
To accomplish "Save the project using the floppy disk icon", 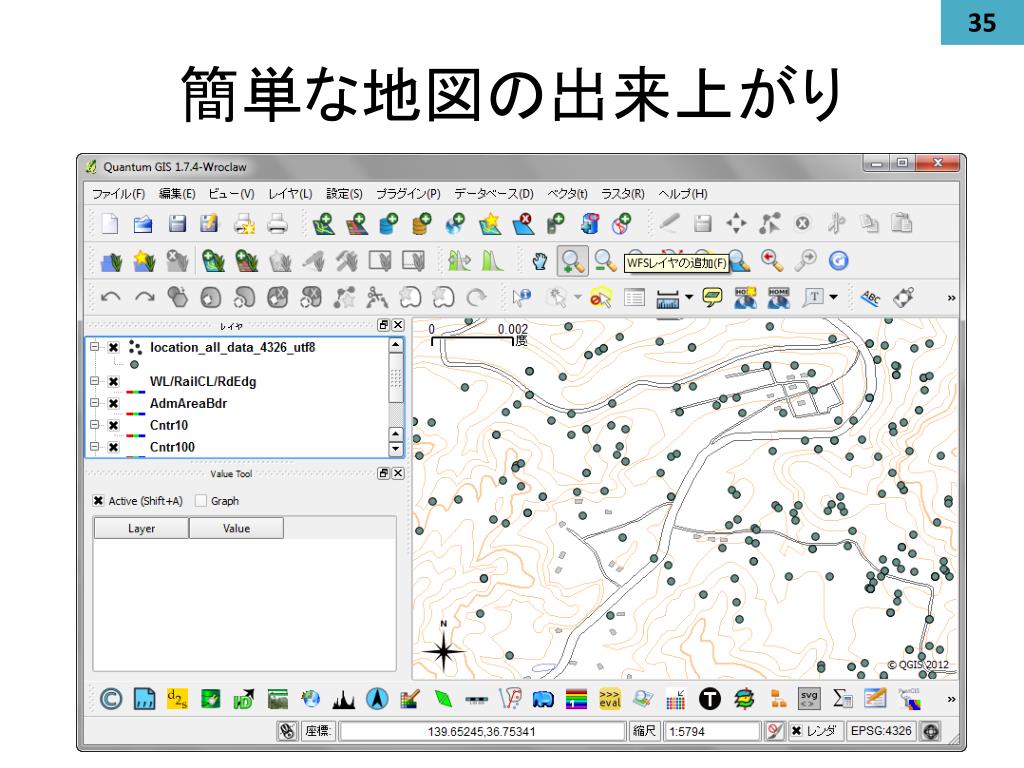I will click(177, 224).
